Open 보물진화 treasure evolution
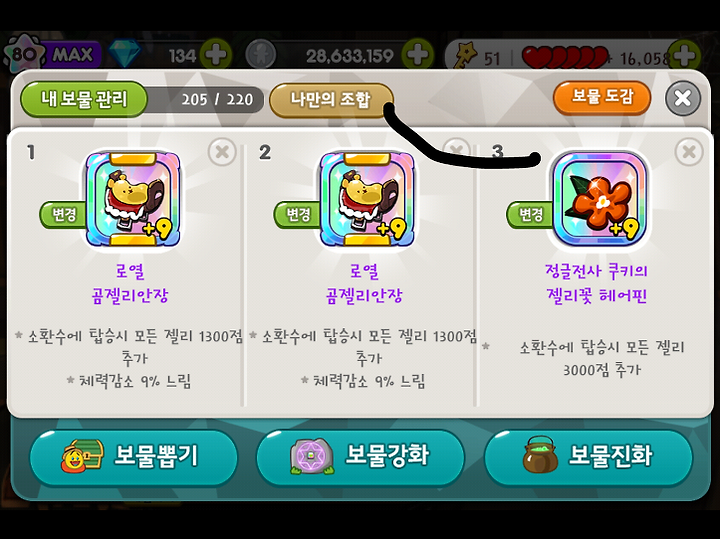Viewport: 720px width, 539px height. coord(588,456)
